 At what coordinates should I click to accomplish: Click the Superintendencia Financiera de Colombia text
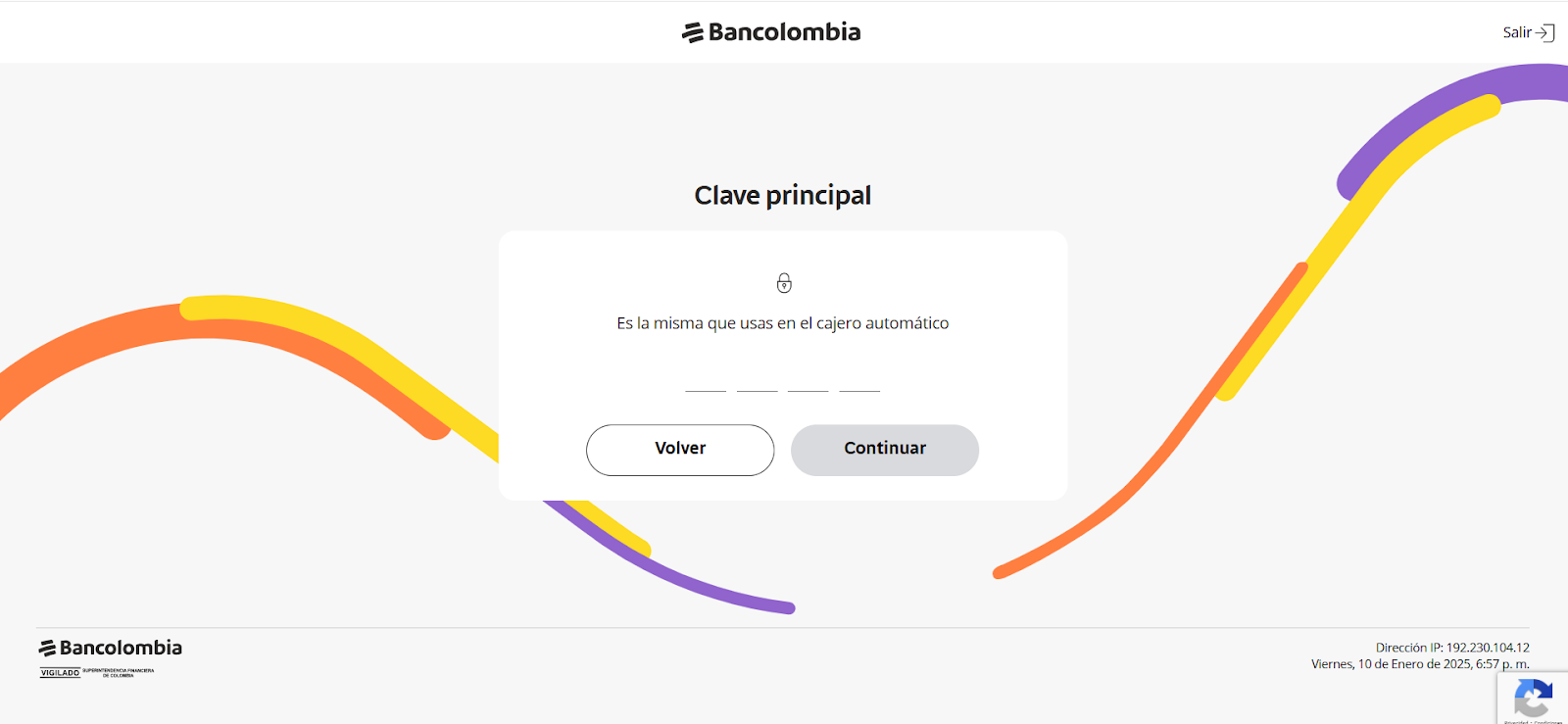[x=119, y=673]
